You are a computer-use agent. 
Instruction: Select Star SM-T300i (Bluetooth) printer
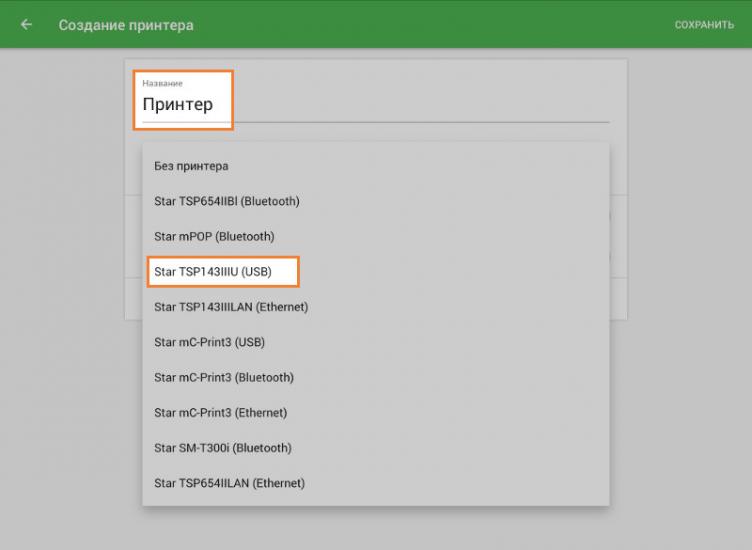tap(222, 448)
